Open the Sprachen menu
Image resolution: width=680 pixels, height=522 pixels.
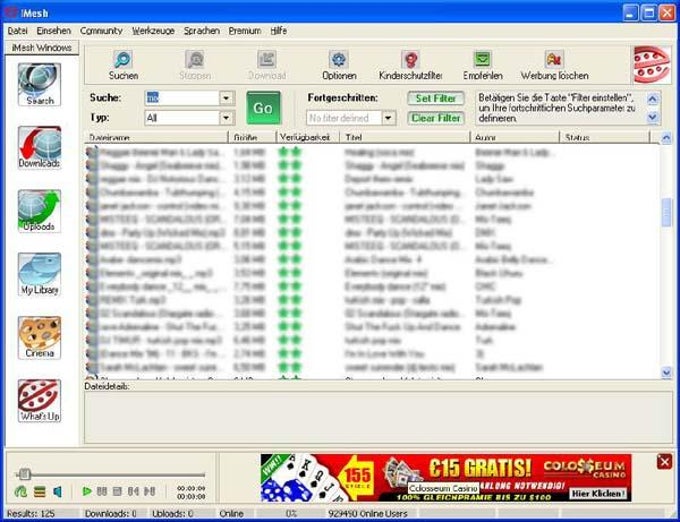click(202, 31)
